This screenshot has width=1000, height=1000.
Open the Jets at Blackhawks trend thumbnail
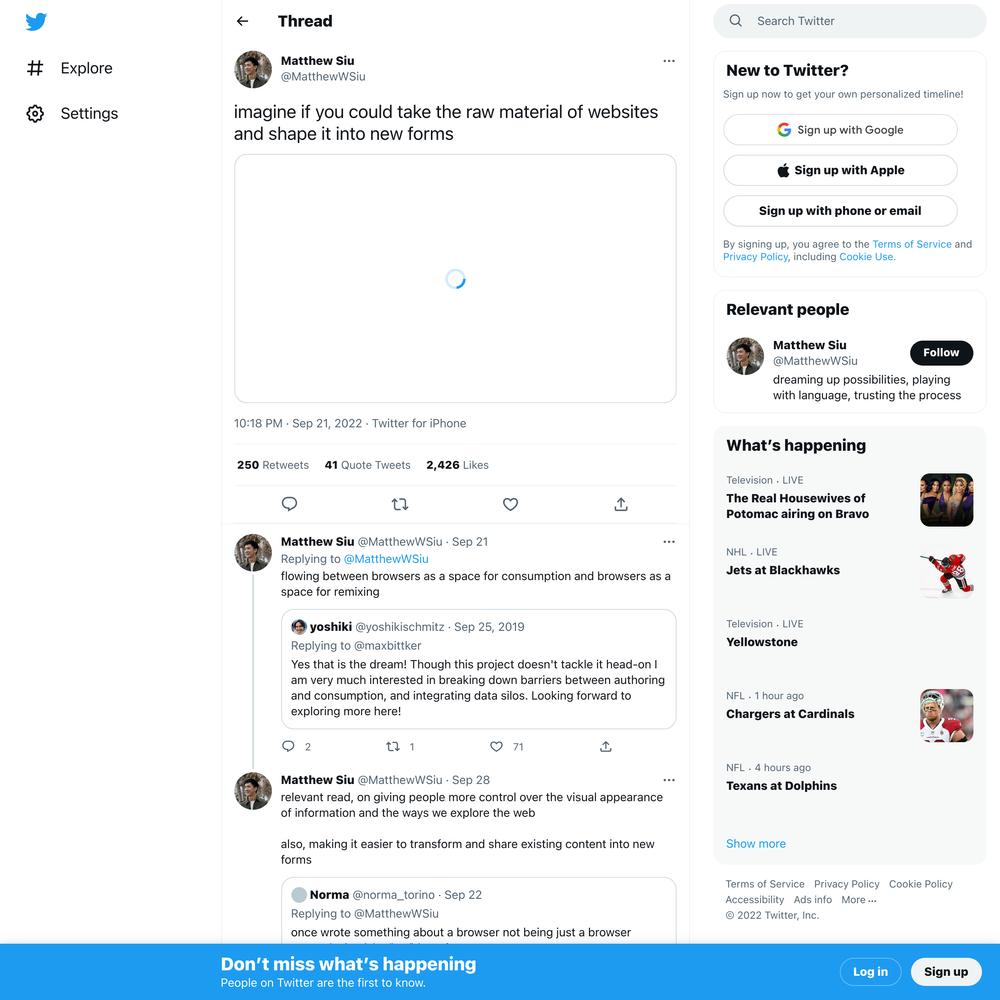(946, 571)
